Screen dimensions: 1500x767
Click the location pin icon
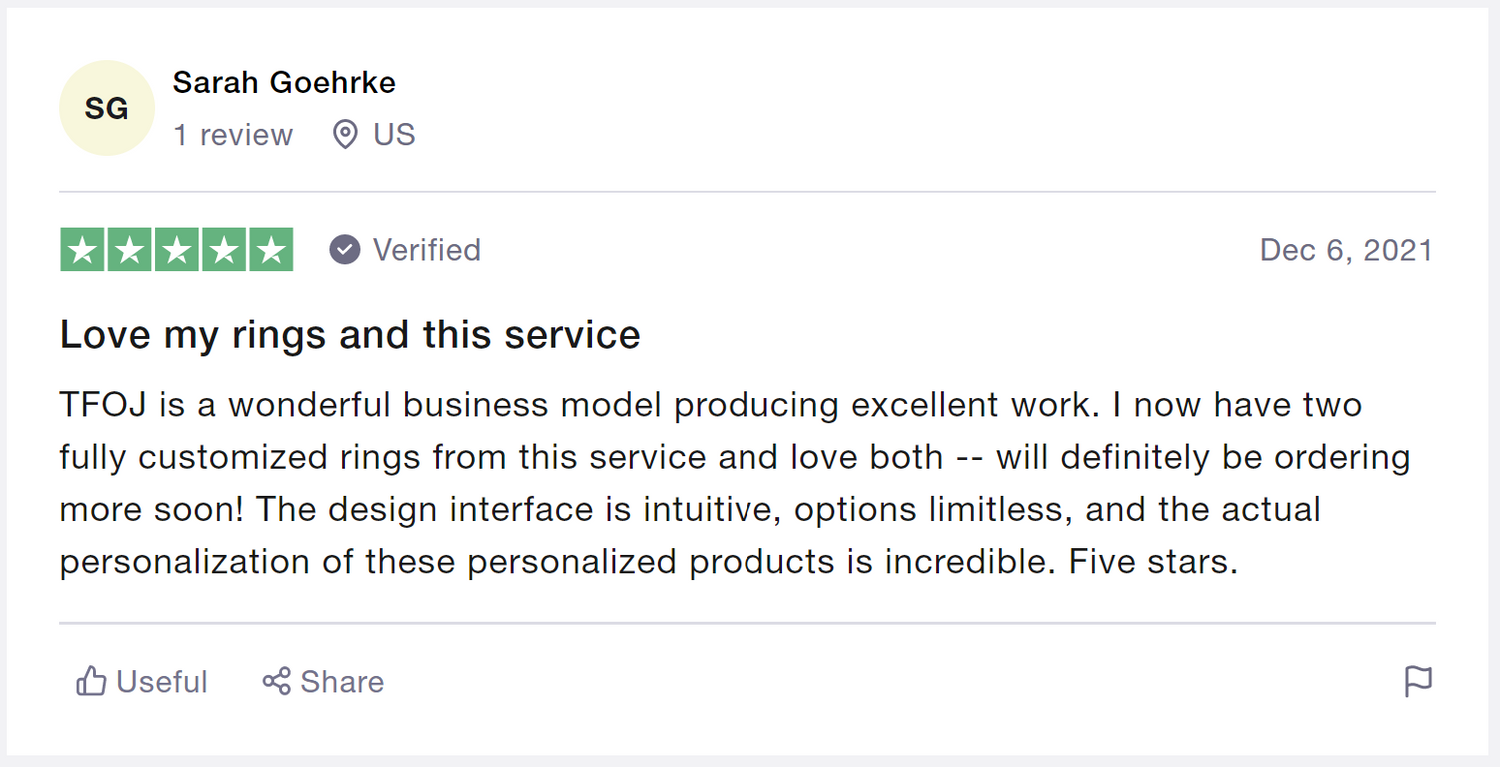345,135
